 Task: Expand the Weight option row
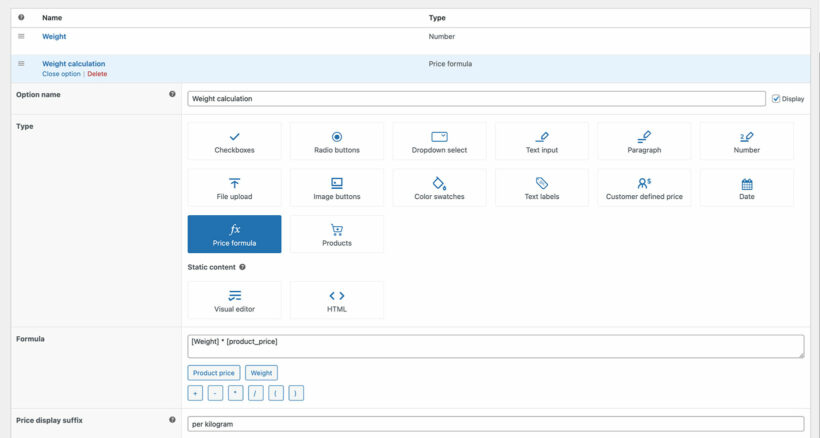(54, 36)
